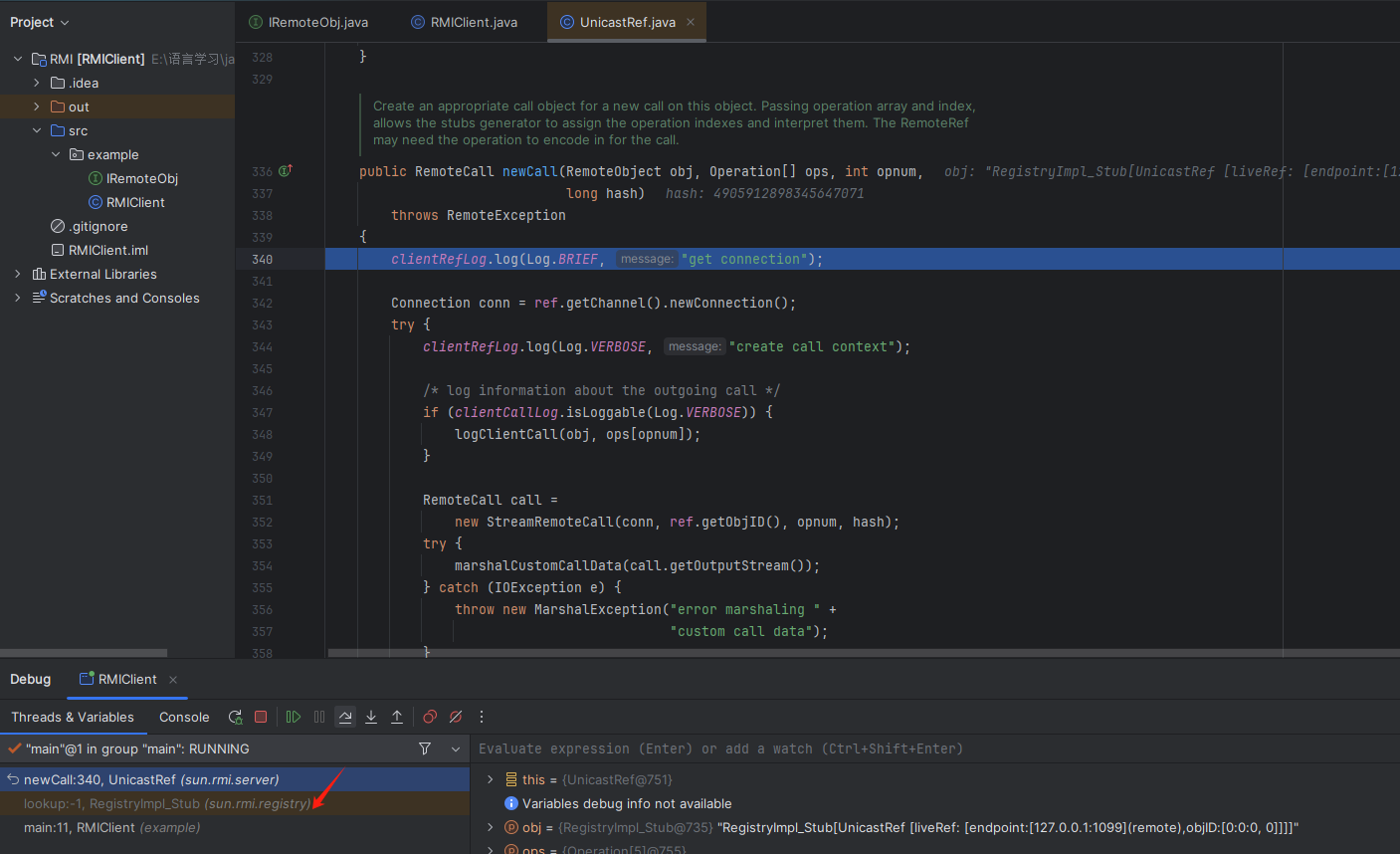Image resolution: width=1400 pixels, height=854 pixels.
Task: Open the IRemoteObj file in the project tree
Action: click(141, 178)
